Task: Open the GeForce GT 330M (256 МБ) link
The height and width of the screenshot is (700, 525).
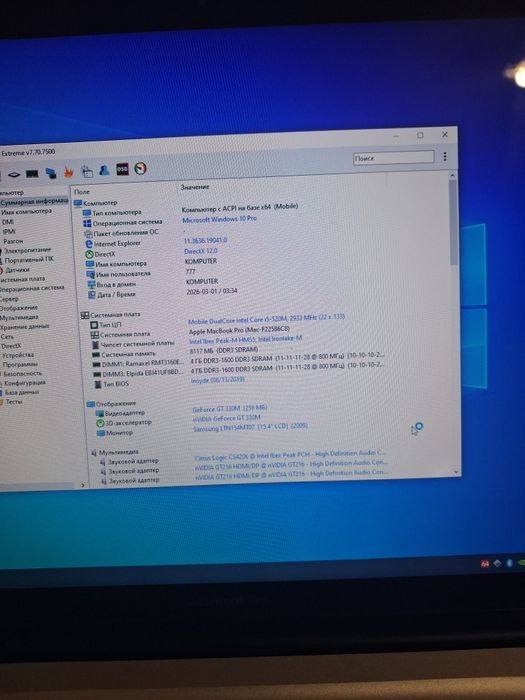Action: point(230,408)
